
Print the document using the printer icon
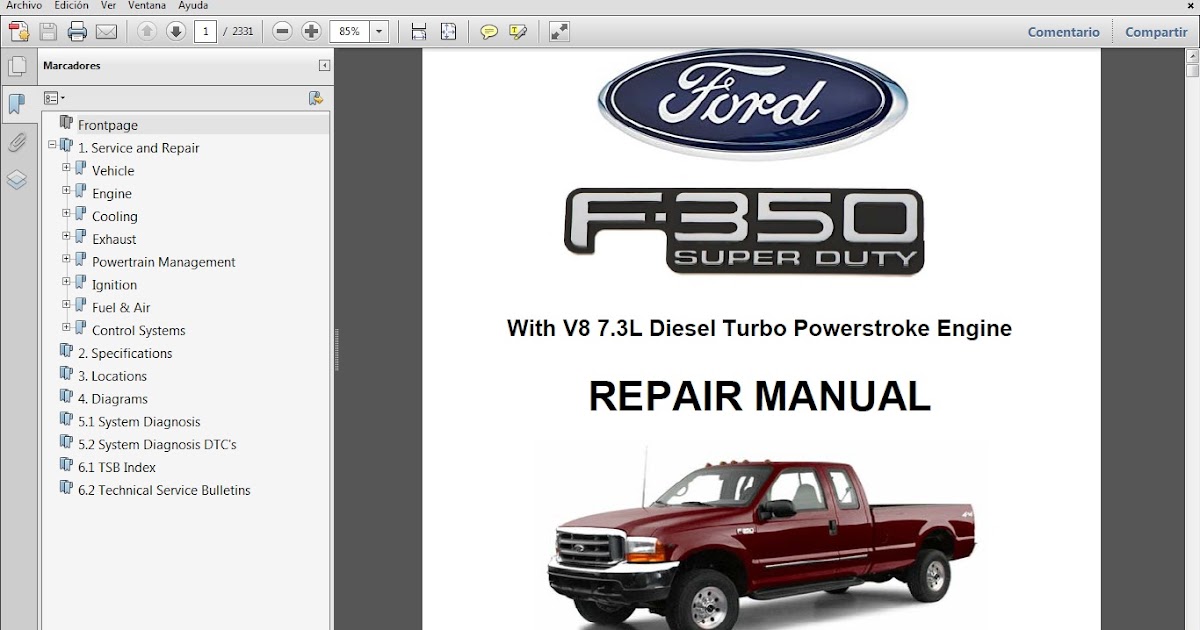pyautogui.click(x=77, y=32)
